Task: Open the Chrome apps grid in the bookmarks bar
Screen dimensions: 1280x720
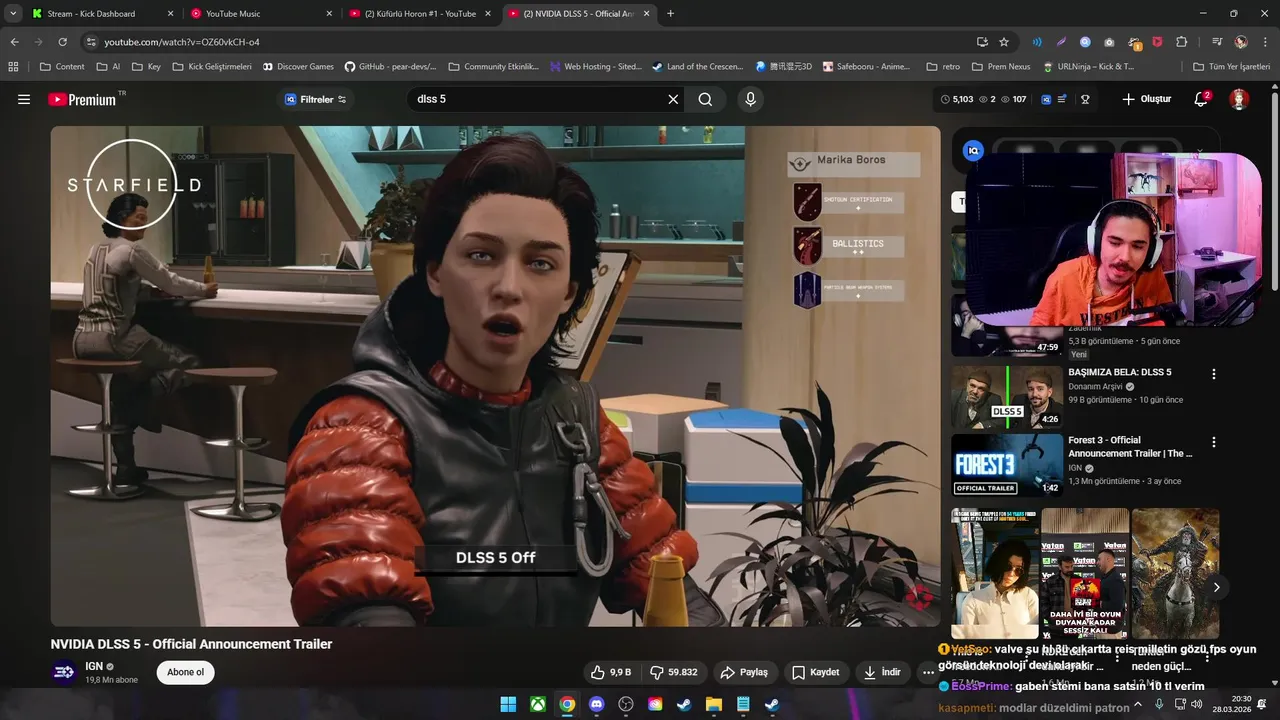Action: tap(13, 67)
